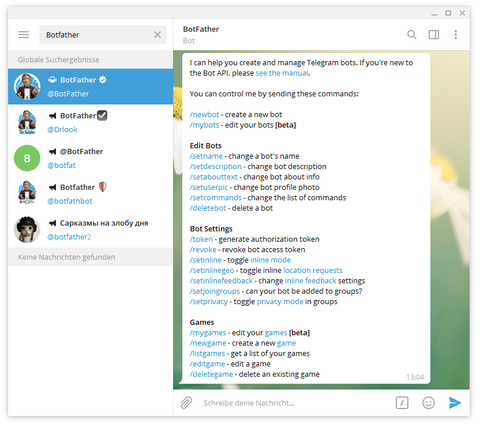Click the /token command

pyautogui.click(x=201, y=239)
